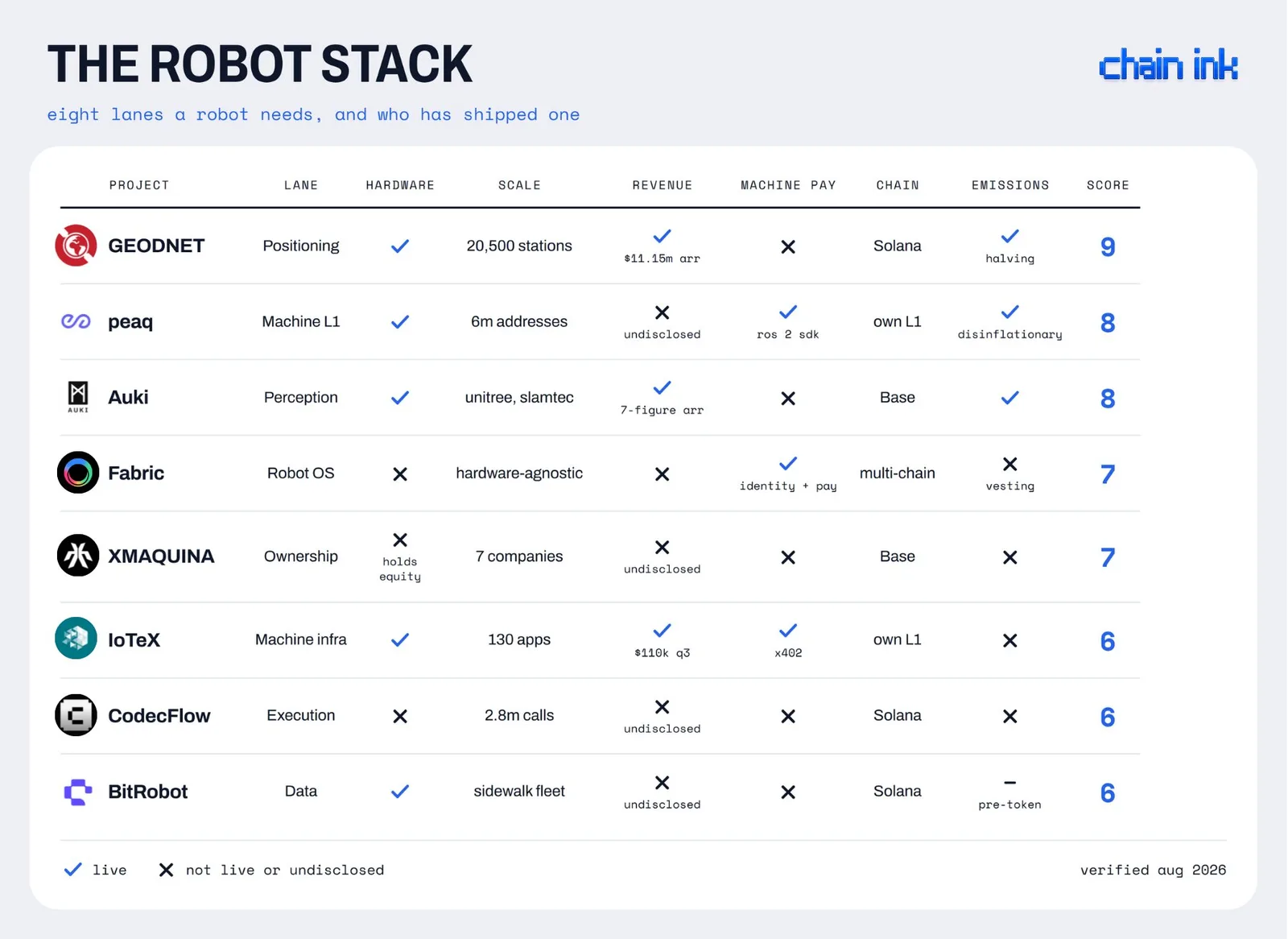Click the Fabric hardware X mark
Screen dimensions: 1288x939
[400, 474]
